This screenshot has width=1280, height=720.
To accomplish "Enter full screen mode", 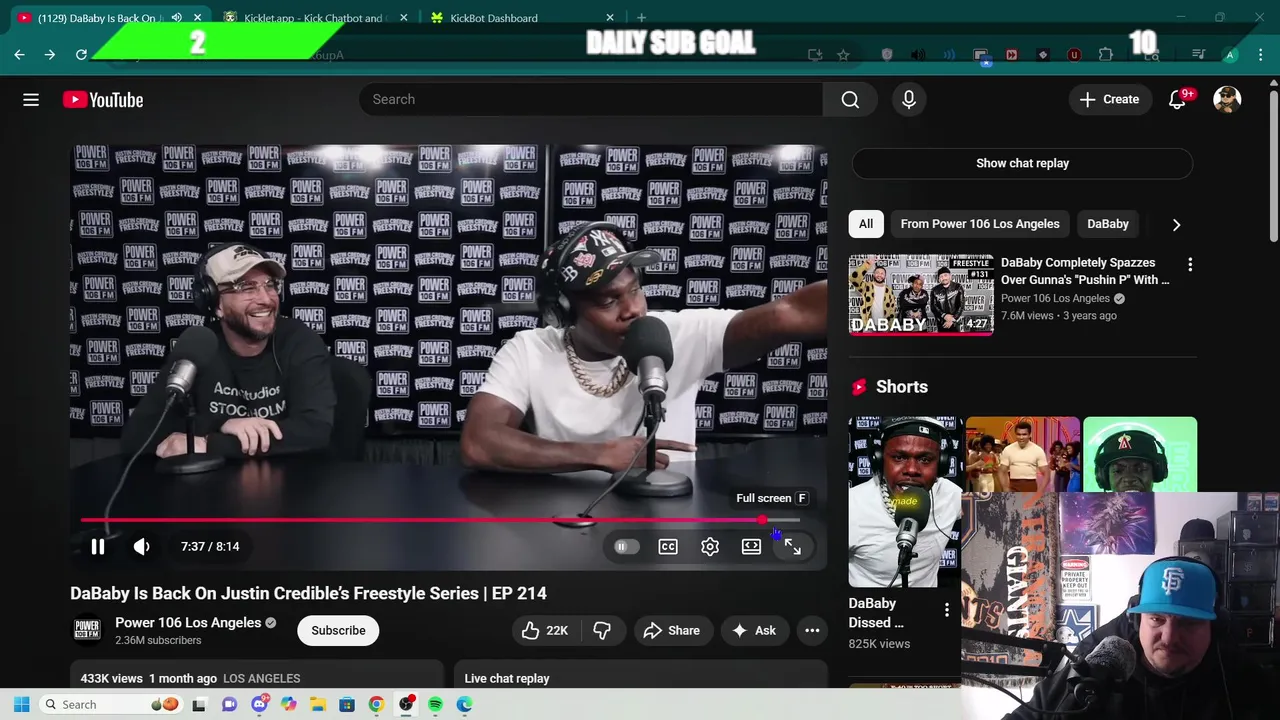I will 792,547.
